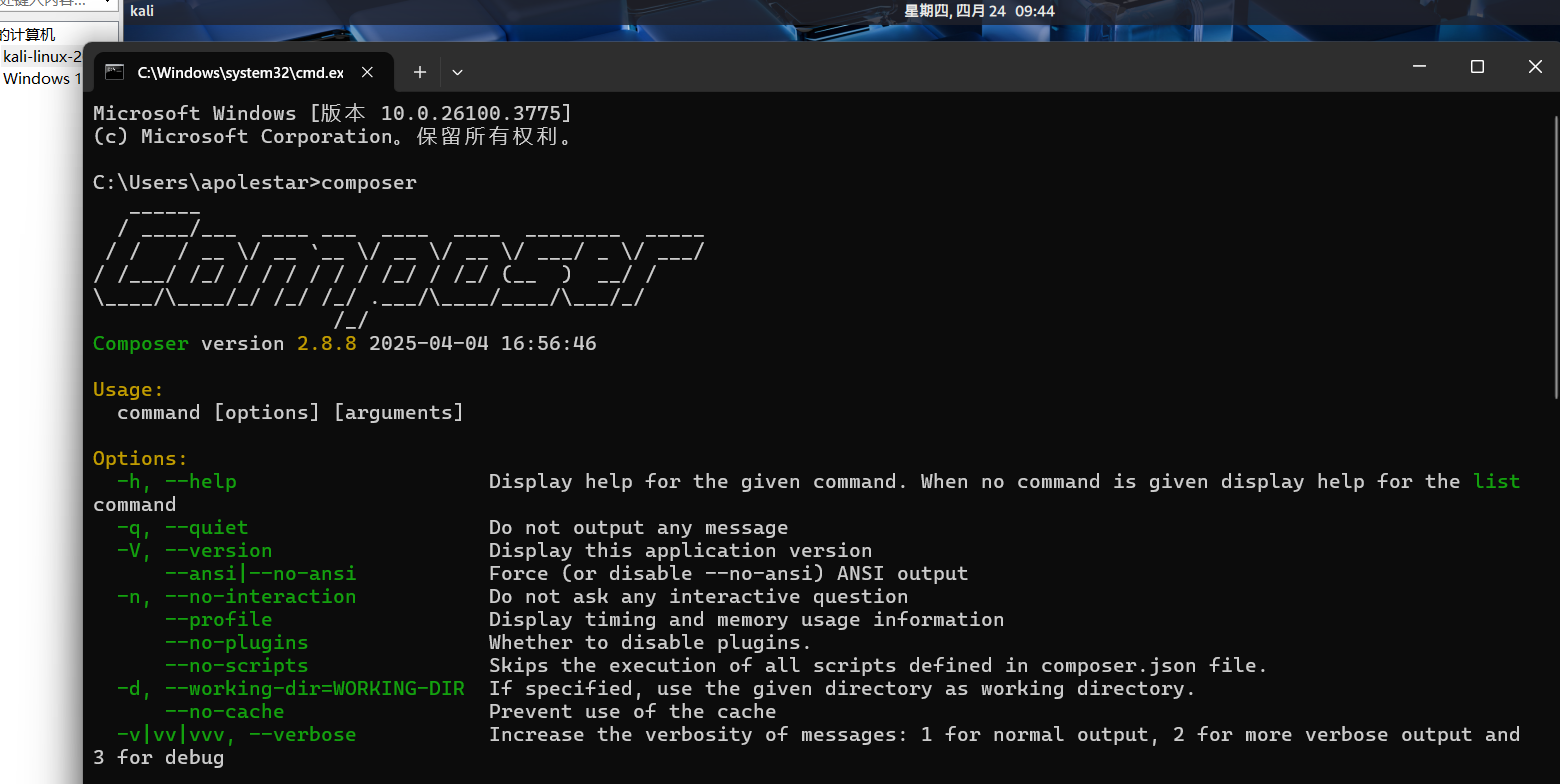
Task: Click the '--profile' option text
Action: click(219, 620)
